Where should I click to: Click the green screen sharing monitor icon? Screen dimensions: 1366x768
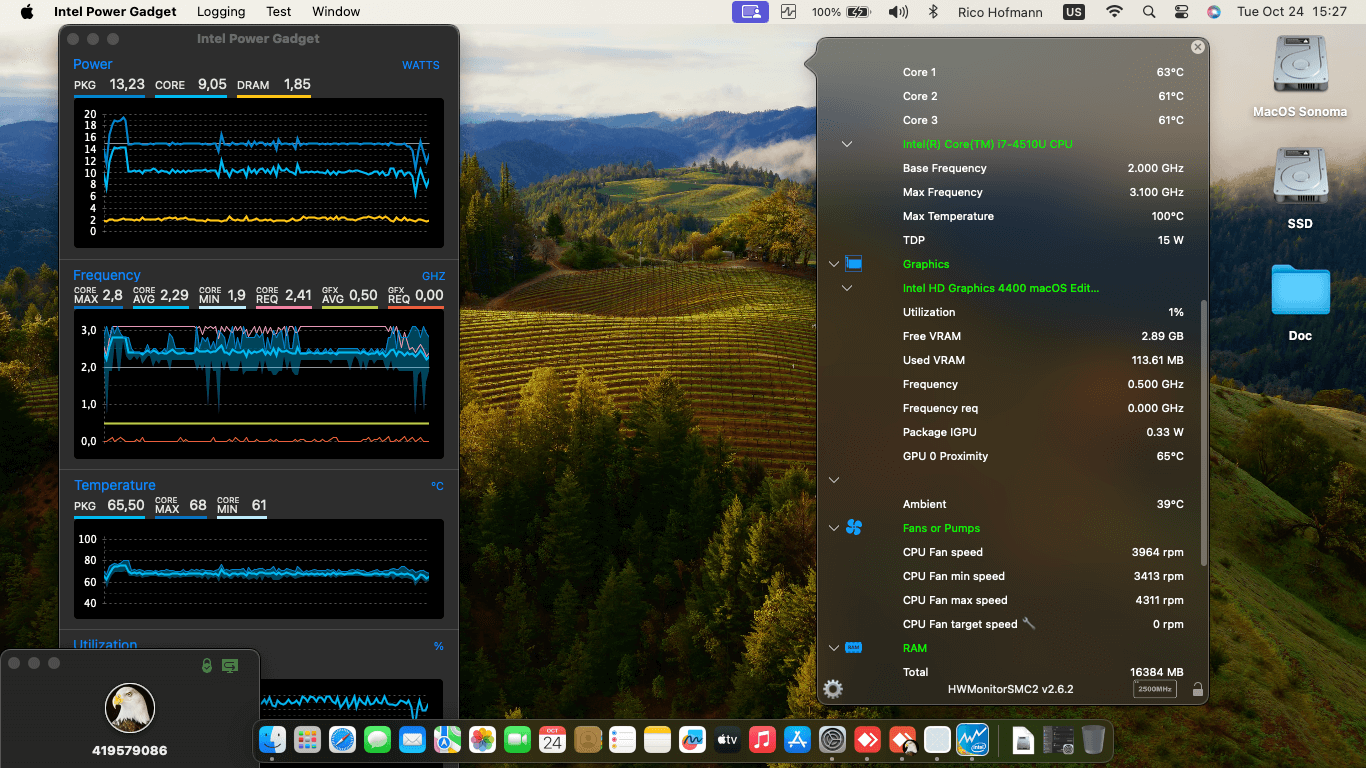click(230, 665)
